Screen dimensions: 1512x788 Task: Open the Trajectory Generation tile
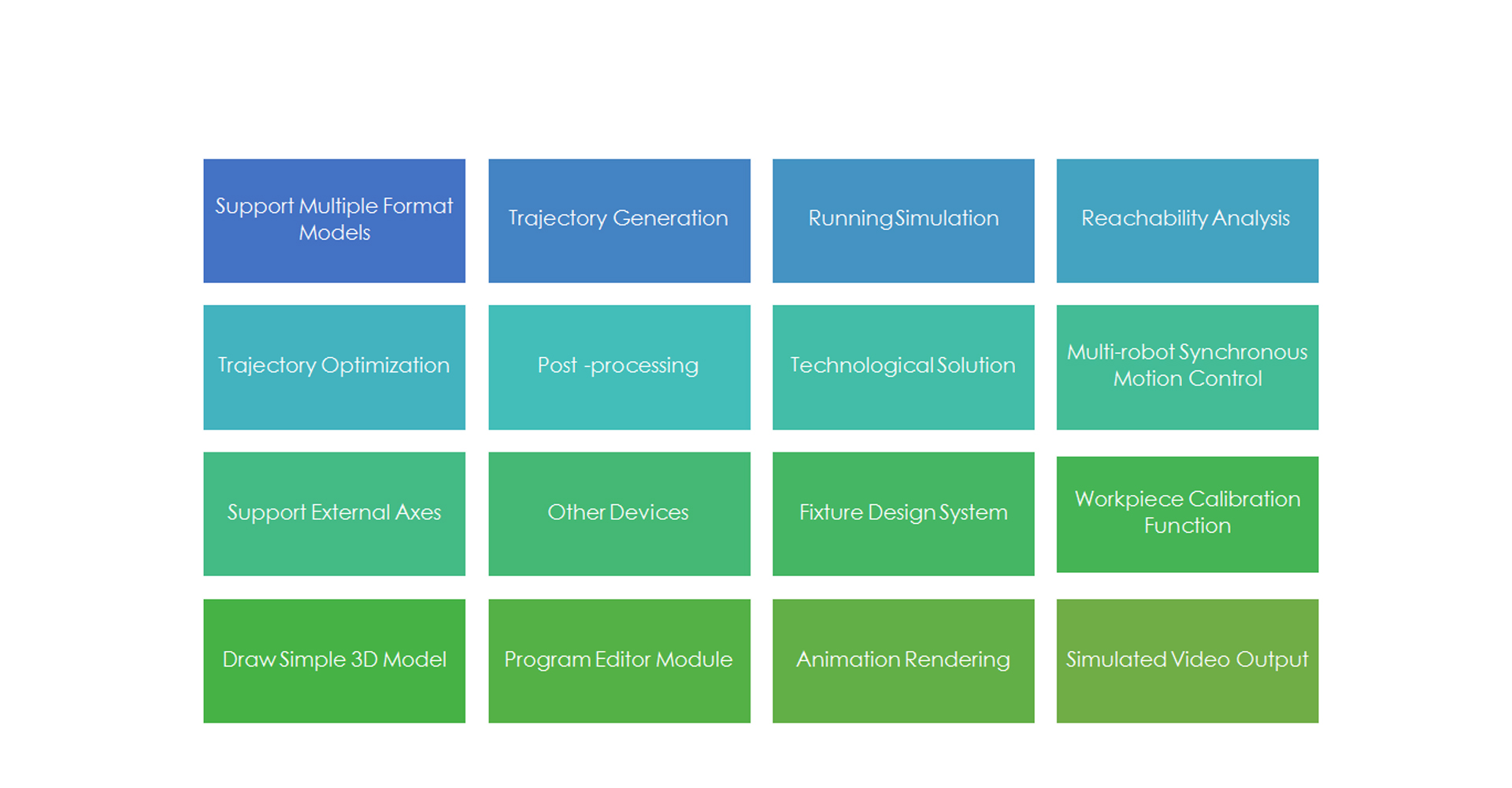click(619, 221)
